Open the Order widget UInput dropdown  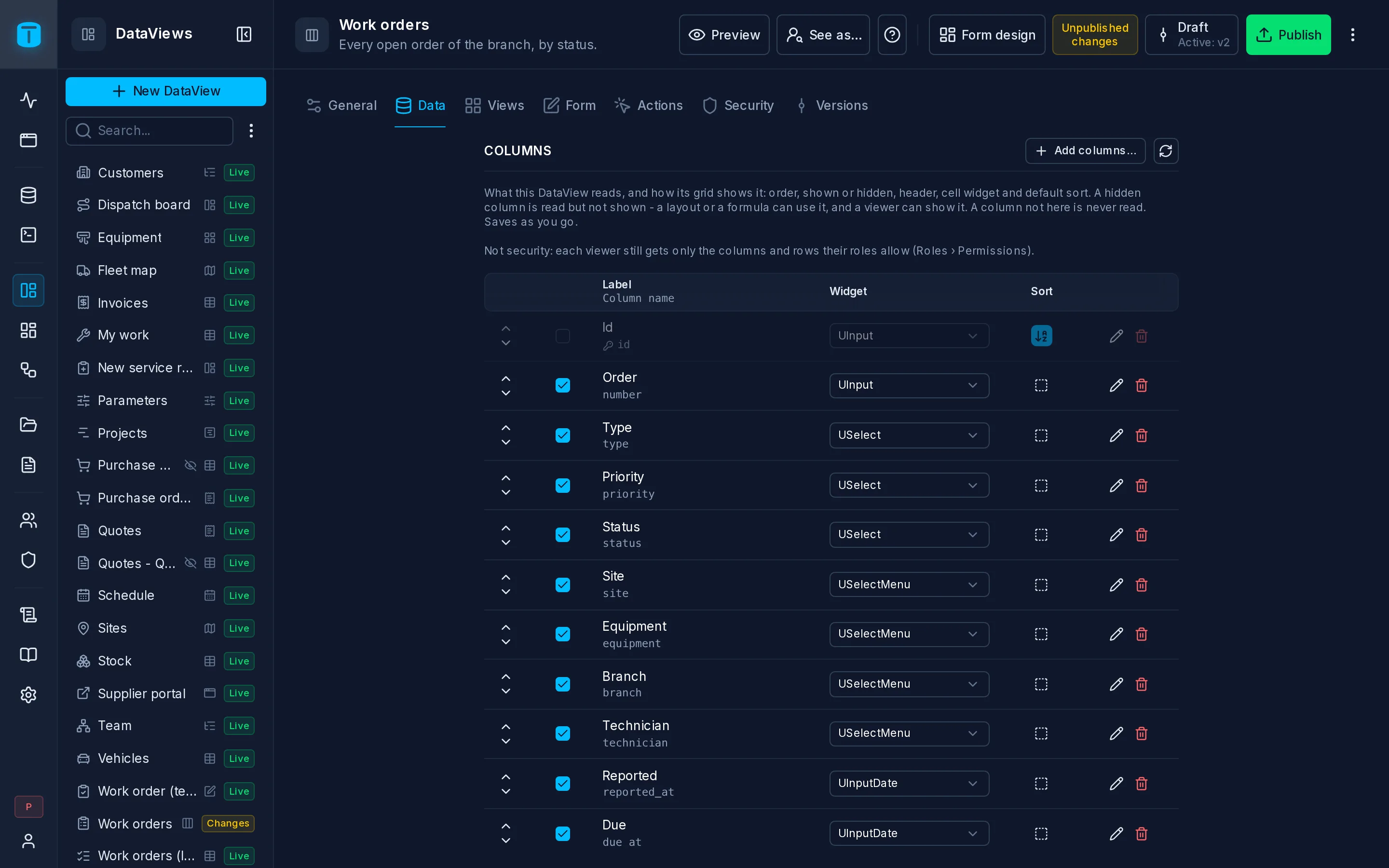(x=909, y=385)
